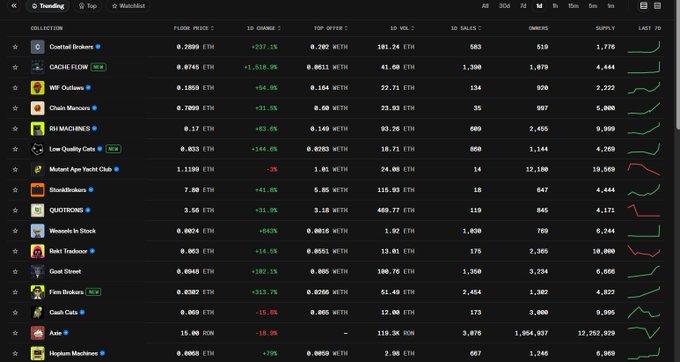Viewport: 680px width, 362px height.
Task: Star Mutant Ape Yacht Club row
Action: 15,170
